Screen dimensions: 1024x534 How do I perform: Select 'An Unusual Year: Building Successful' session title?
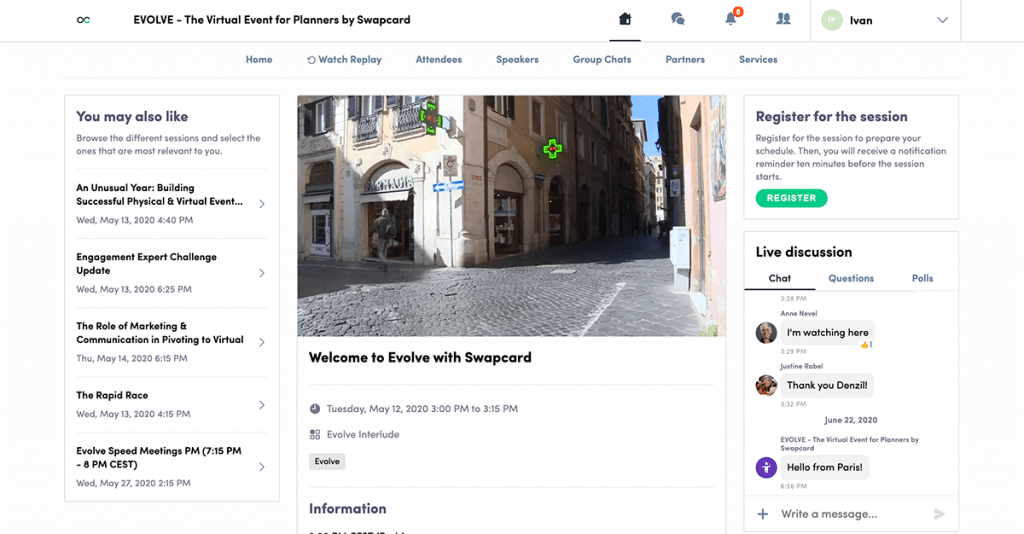159,195
